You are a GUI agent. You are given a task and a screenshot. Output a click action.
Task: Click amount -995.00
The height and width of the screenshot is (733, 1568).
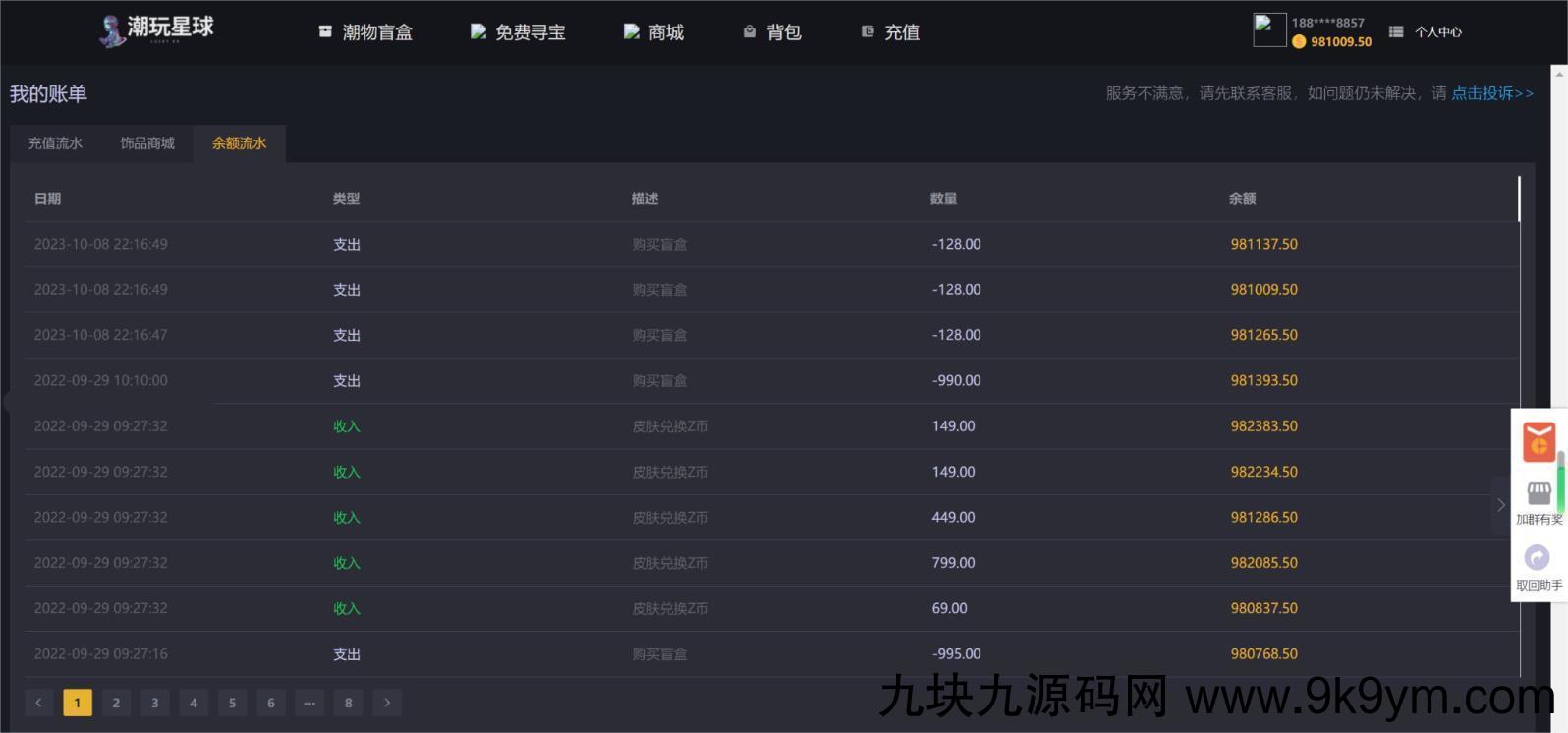pos(957,653)
